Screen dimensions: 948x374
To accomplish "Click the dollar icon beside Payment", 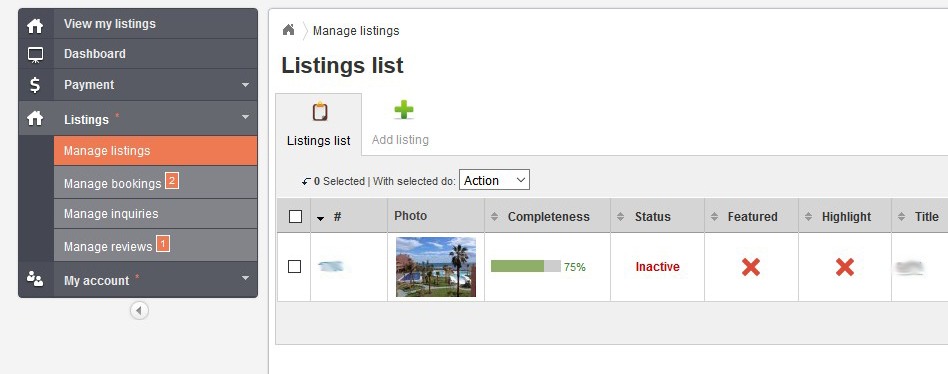I will [x=35, y=85].
